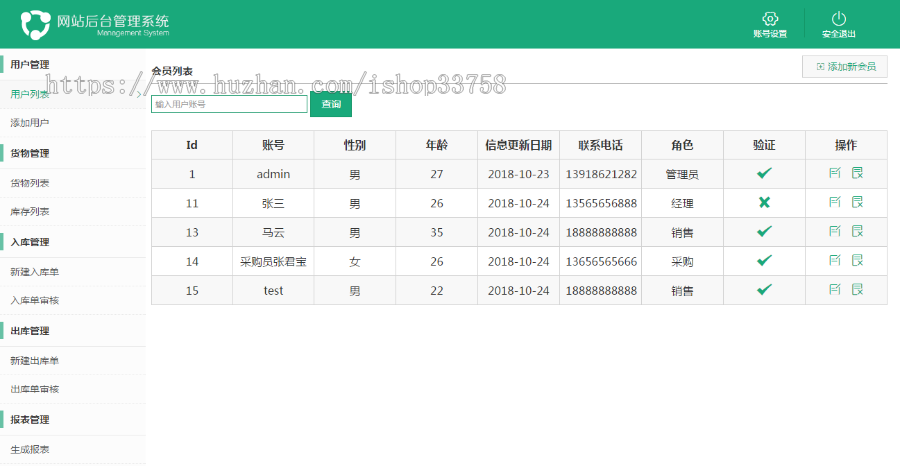
Task: Open 入库单审核 in sidebar
Action: (x=34, y=300)
